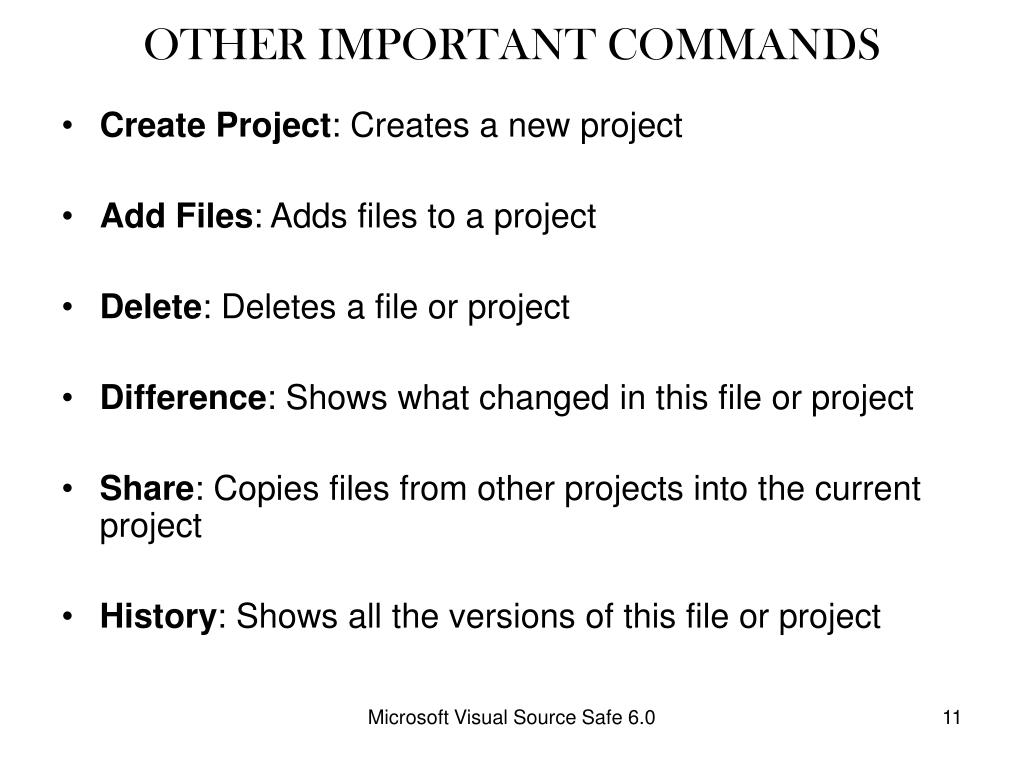1024x768 pixels.
Task: Select the bold Difference term
Action: coord(183,397)
